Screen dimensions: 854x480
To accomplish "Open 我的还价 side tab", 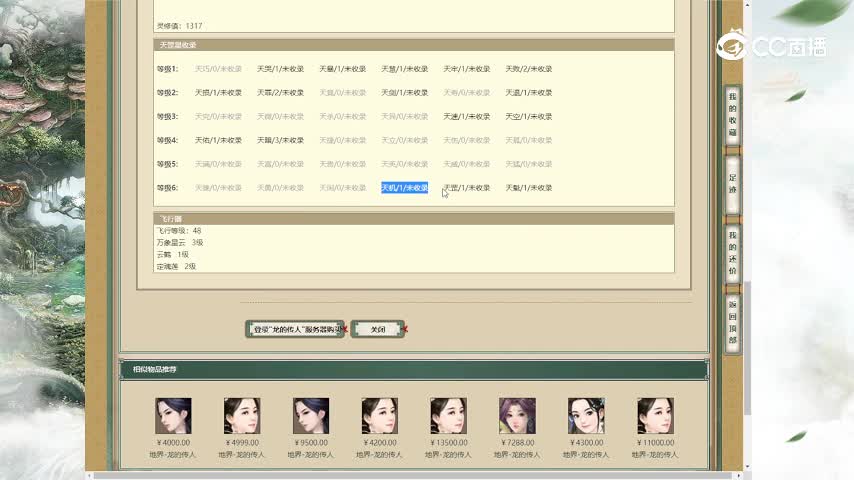I will tap(732, 251).
